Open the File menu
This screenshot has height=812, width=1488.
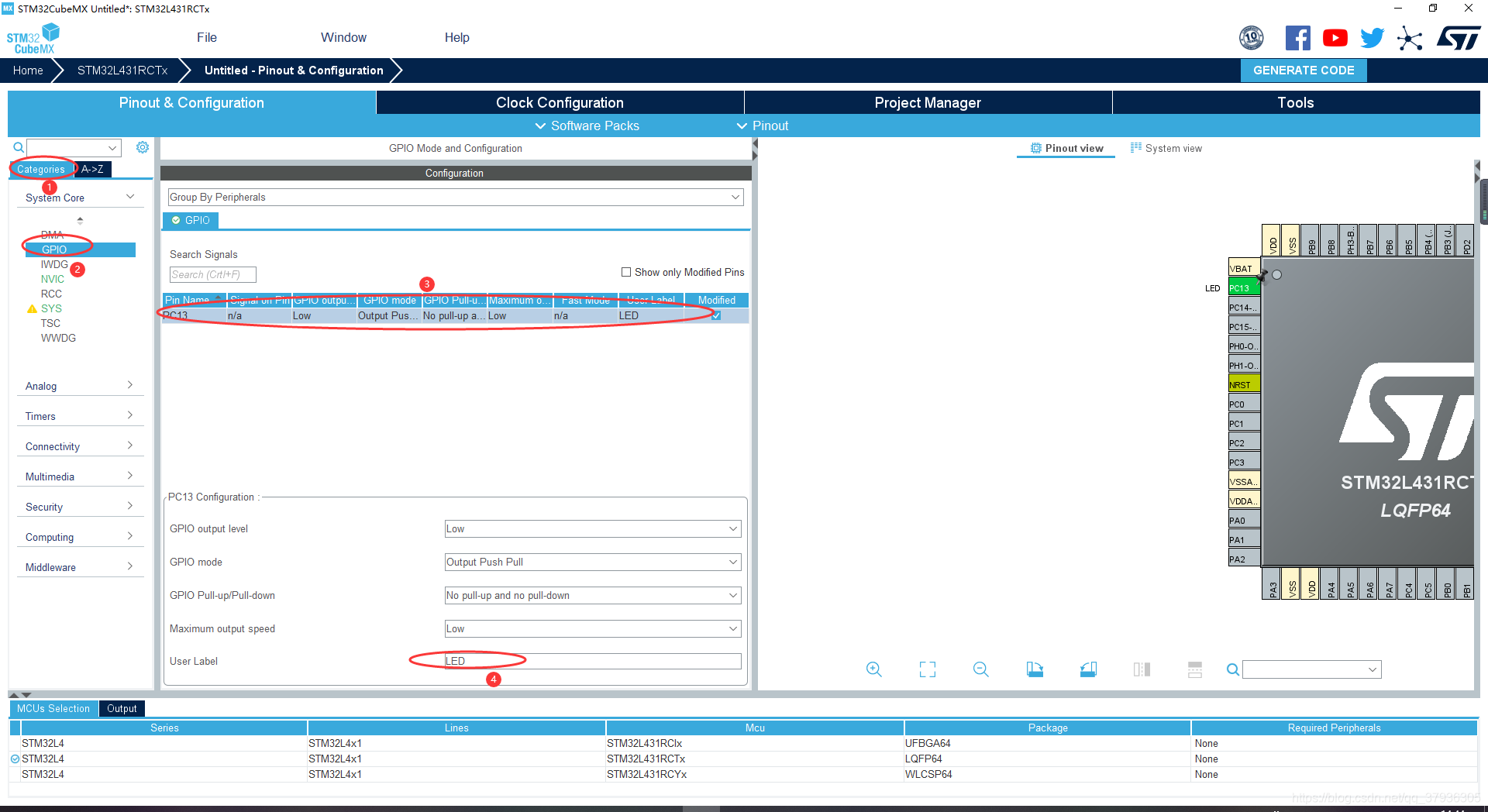tap(207, 37)
